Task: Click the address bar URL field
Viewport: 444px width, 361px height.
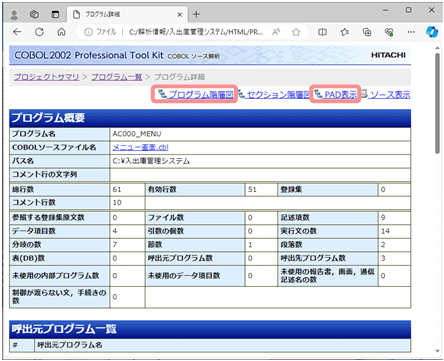Action: [195, 32]
